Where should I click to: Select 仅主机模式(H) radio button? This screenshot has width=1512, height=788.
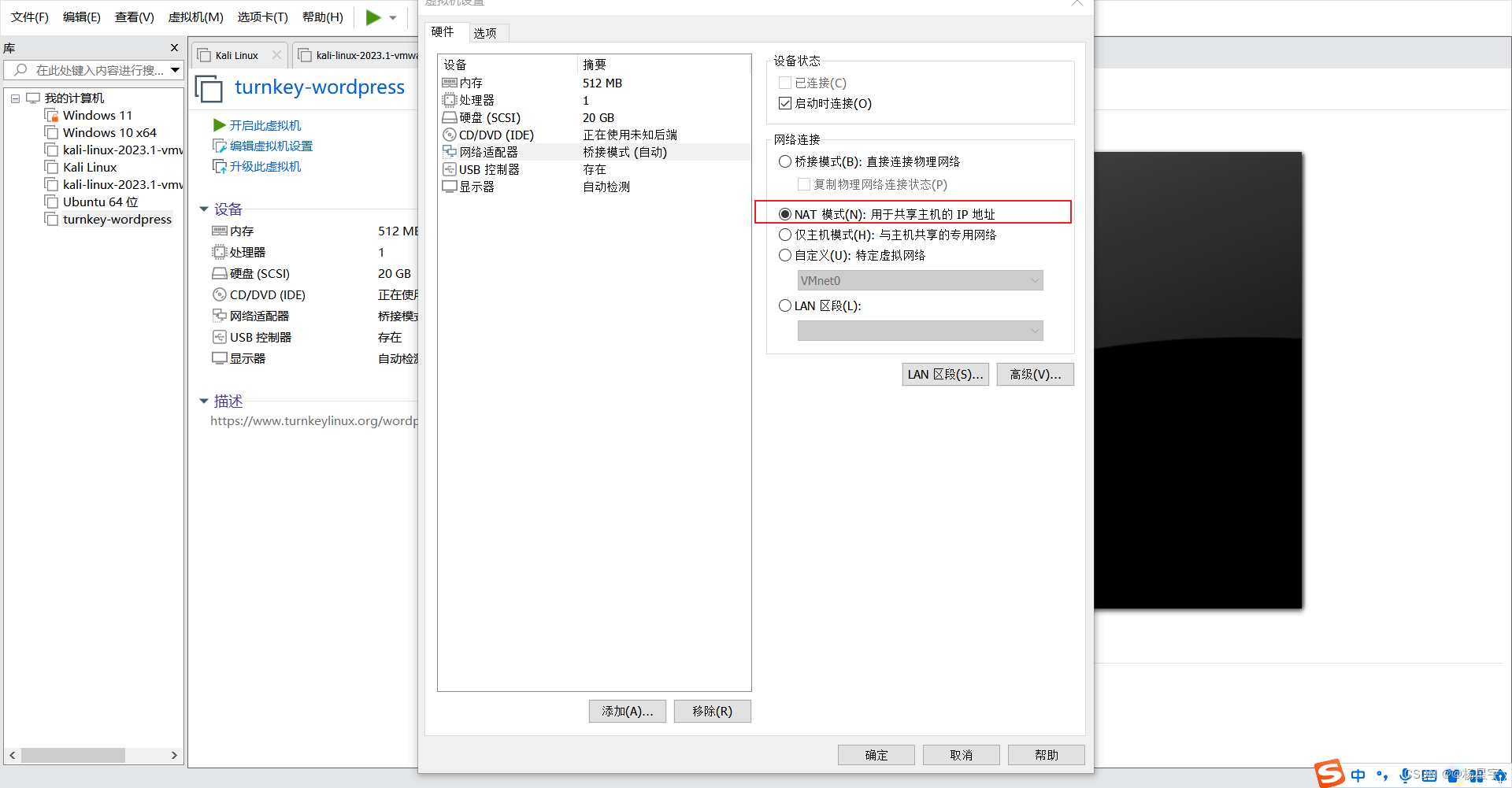(785, 235)
